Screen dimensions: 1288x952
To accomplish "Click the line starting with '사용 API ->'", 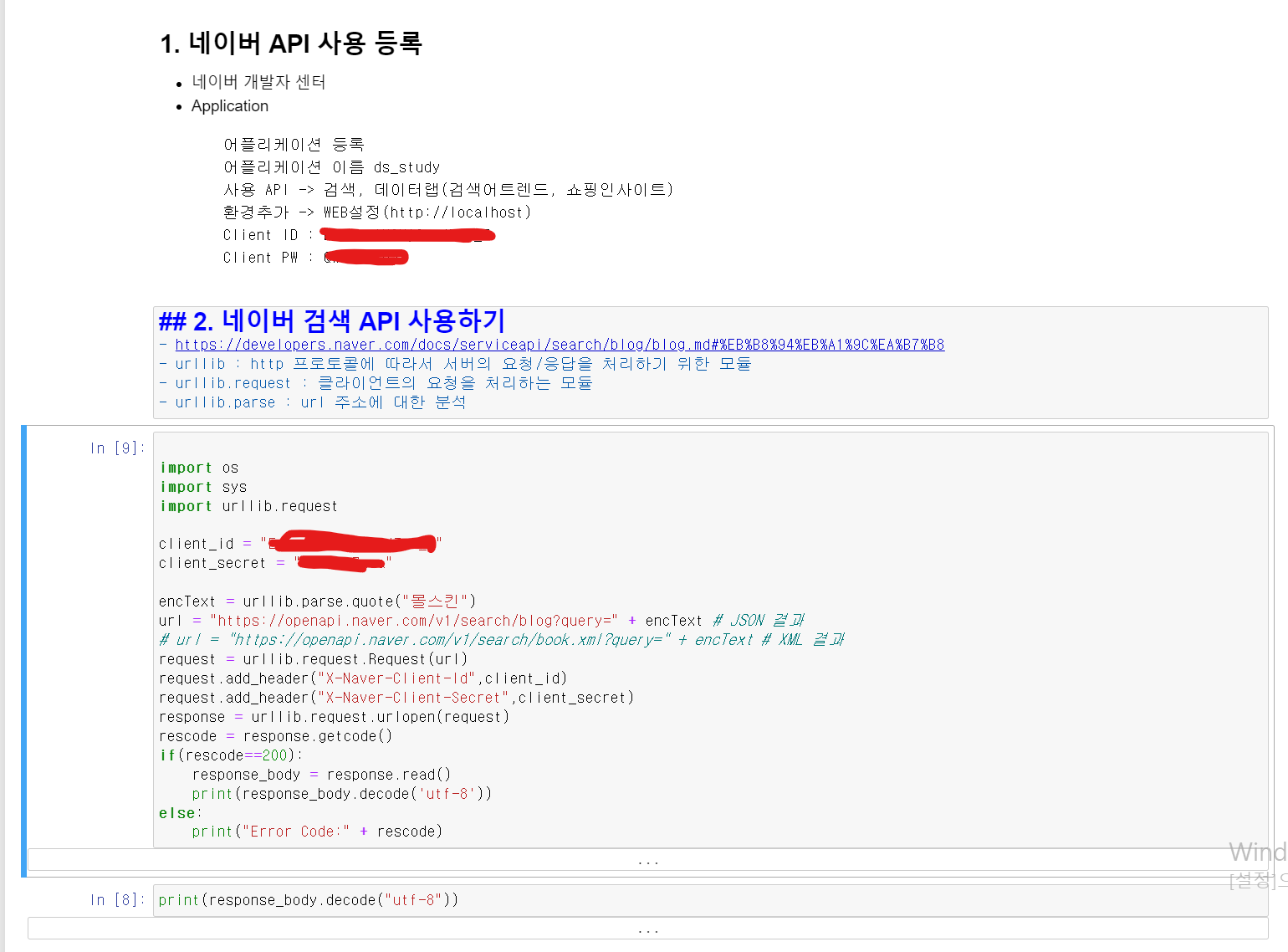I will 448,190.
